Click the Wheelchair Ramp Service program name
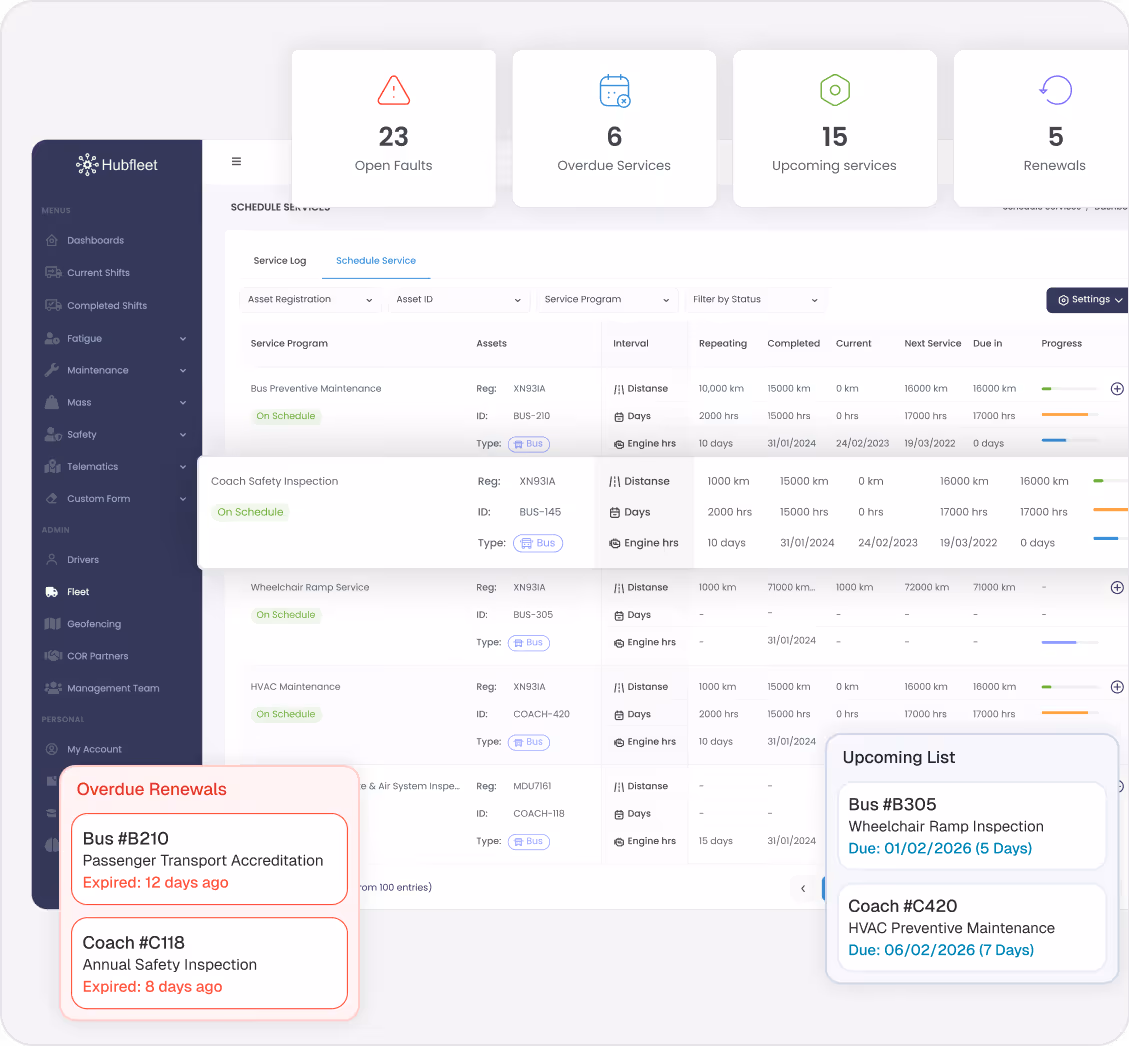The image size is (1129, 1046). click(x=310, y=587)
